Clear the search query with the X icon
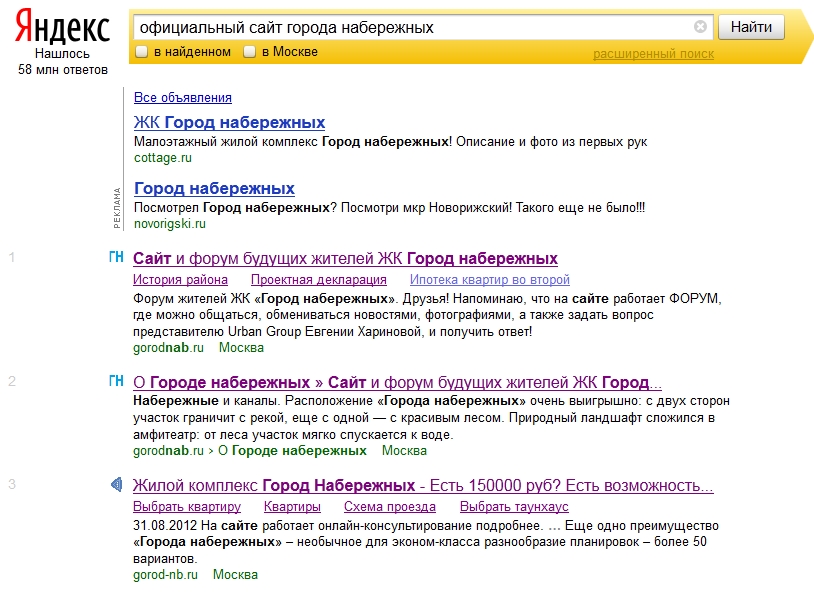814x592 pixels. 700,26
